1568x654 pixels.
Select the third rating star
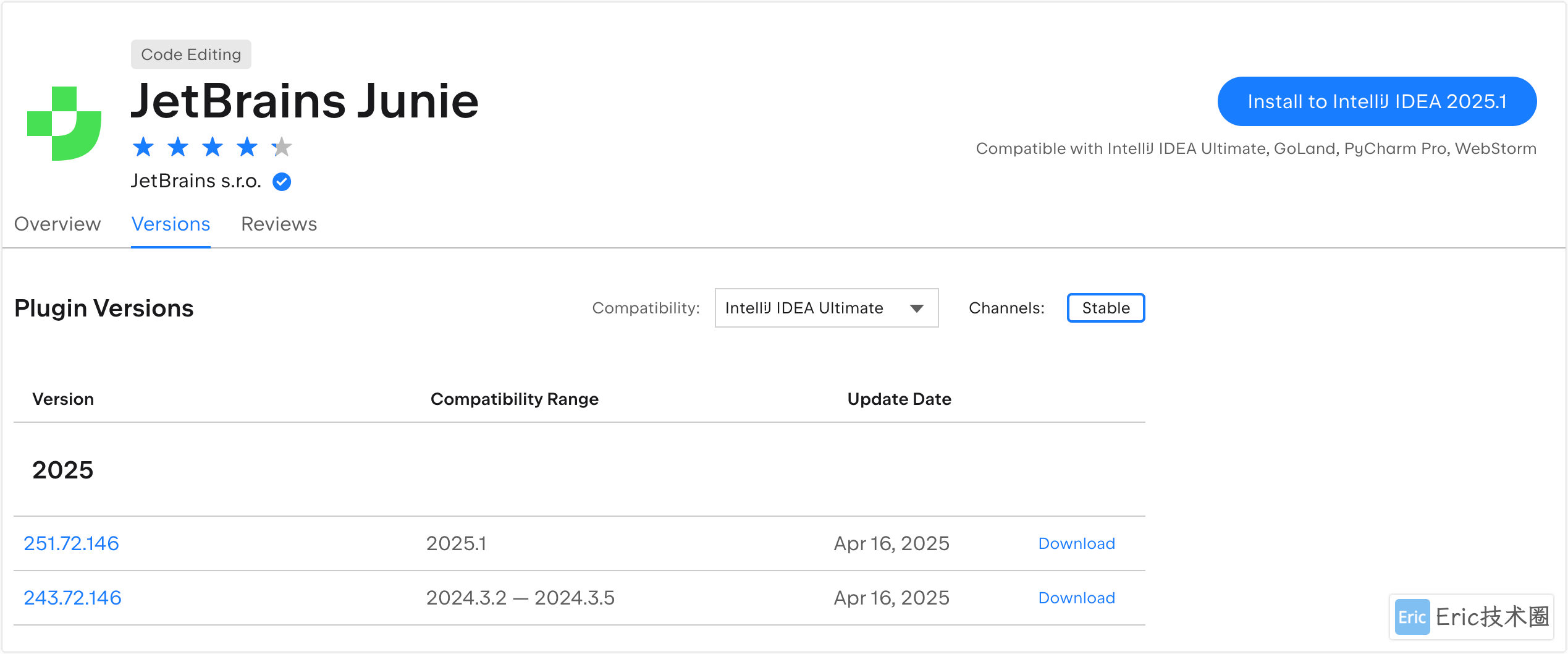point(213,147)
